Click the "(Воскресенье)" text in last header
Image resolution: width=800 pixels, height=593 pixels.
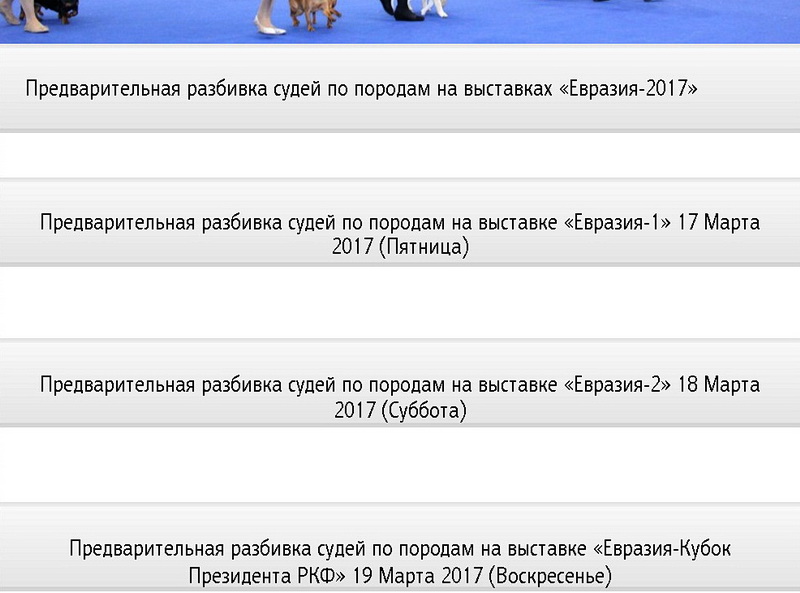point(549,576)
